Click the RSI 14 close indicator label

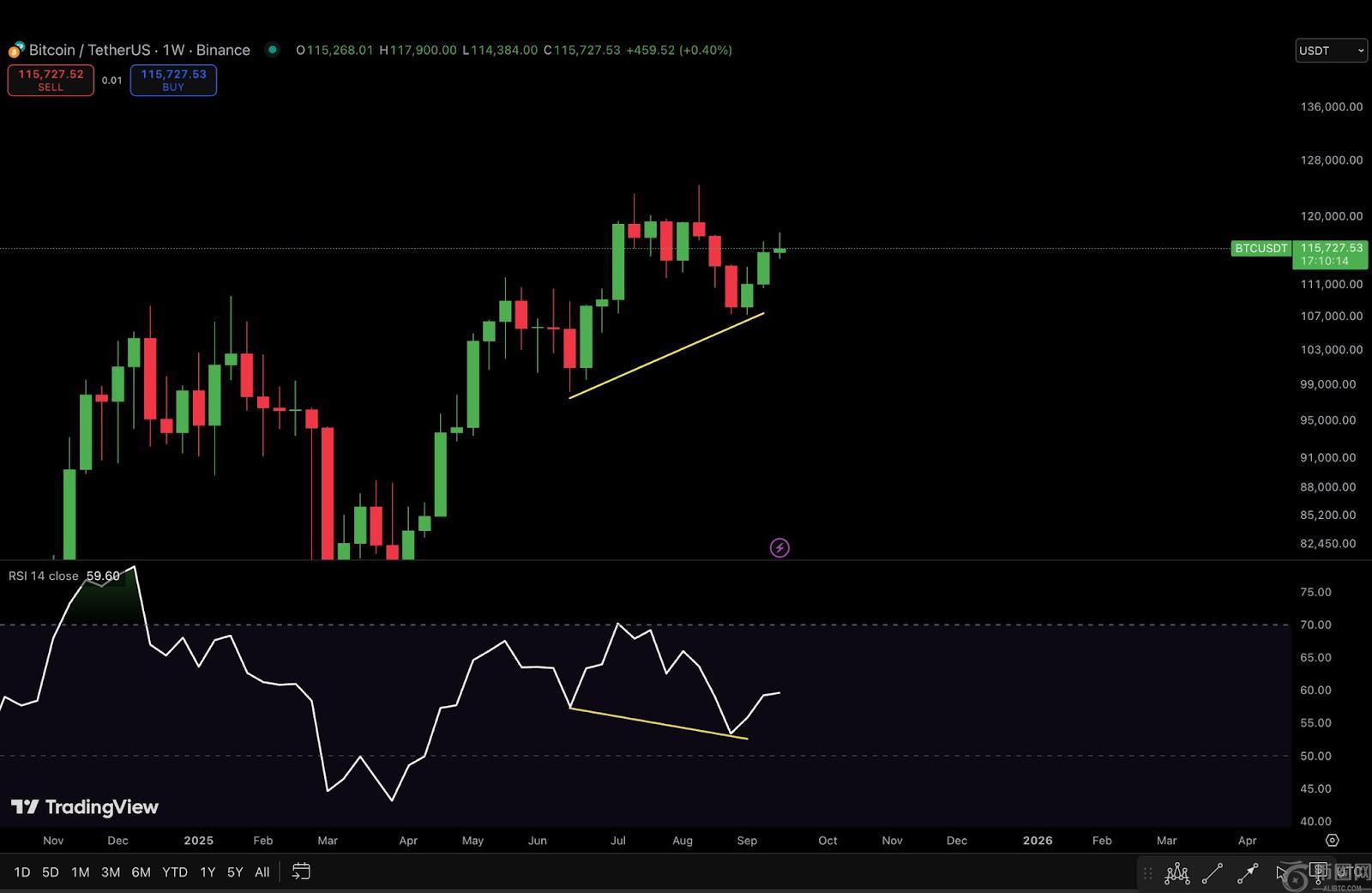[44, 576]
